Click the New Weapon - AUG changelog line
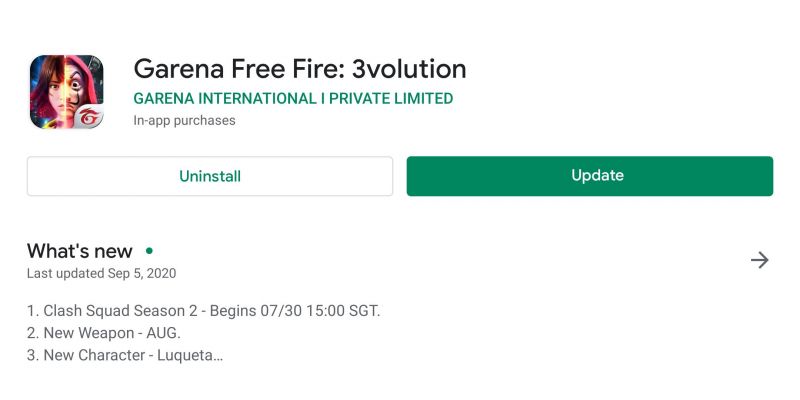This screenshot has width=800, height=400. point(104,333)
